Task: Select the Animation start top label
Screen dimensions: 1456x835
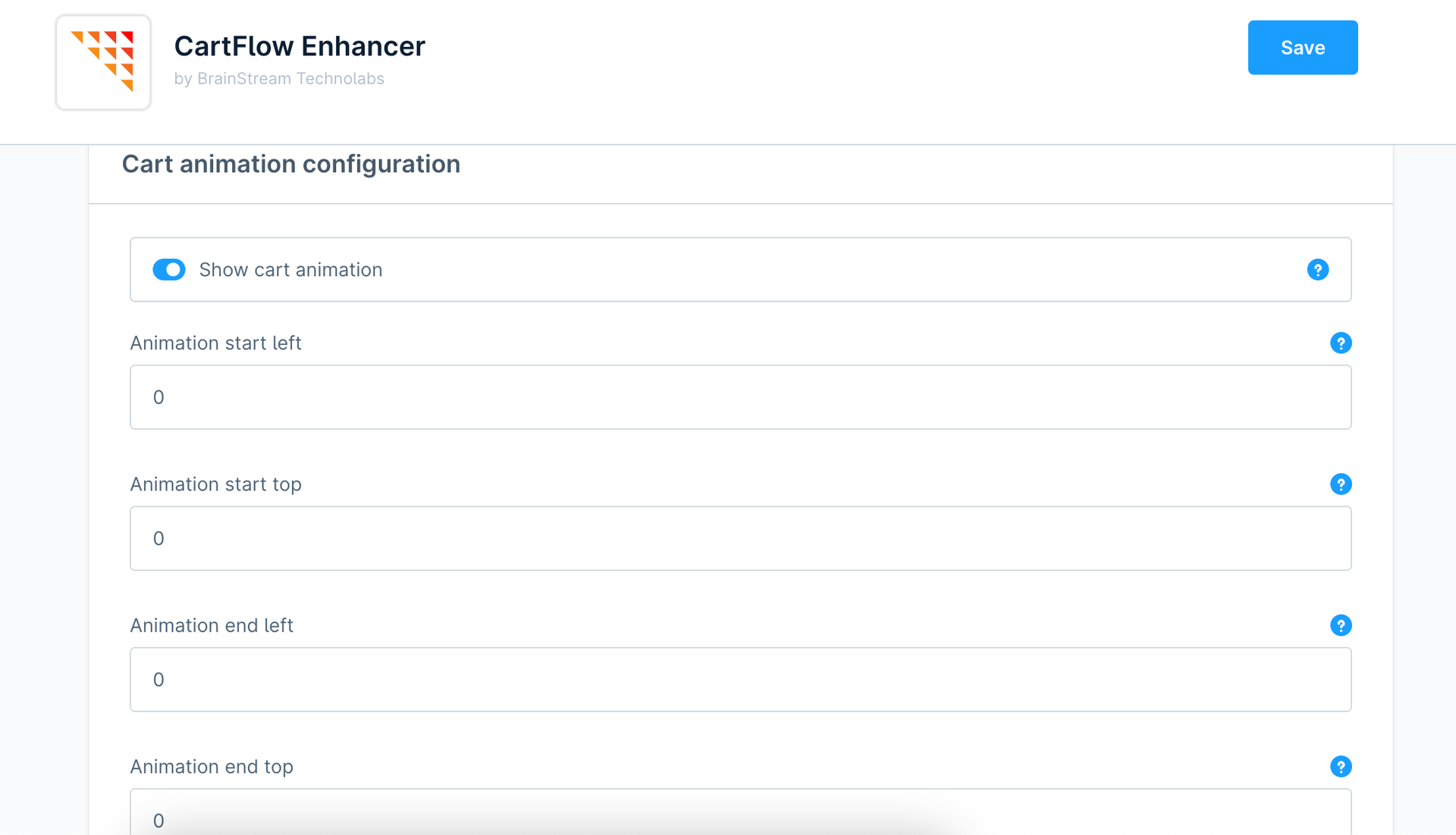Action: coord(215,484)
